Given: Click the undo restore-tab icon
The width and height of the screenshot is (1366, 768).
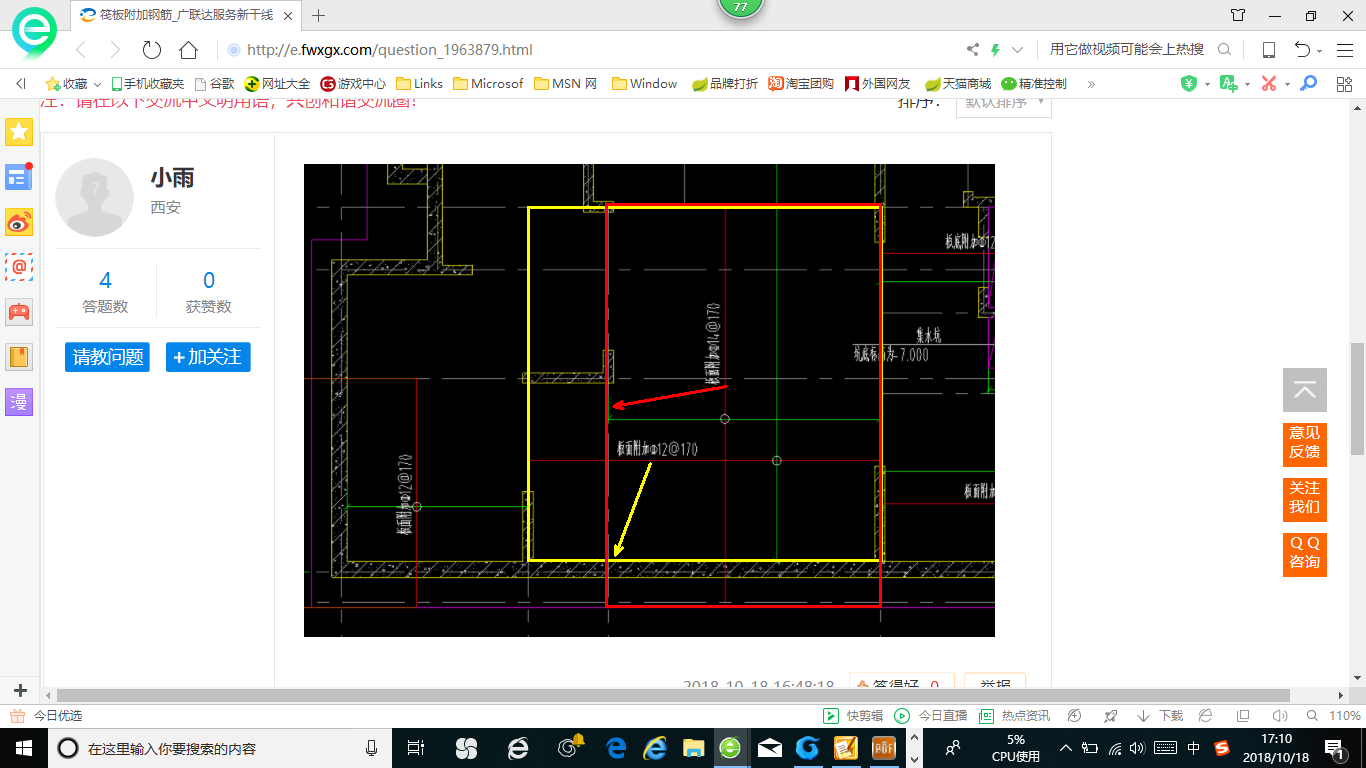Looking at the screenshot, I should point(1301,50).
